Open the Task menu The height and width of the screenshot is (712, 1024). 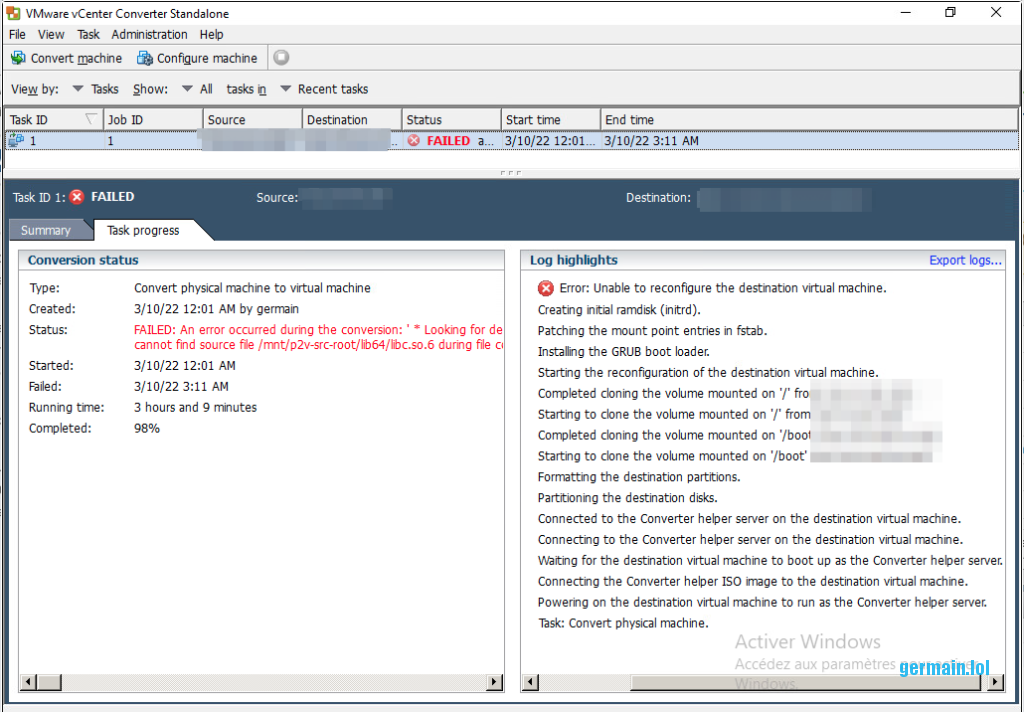tap(88, 34)
